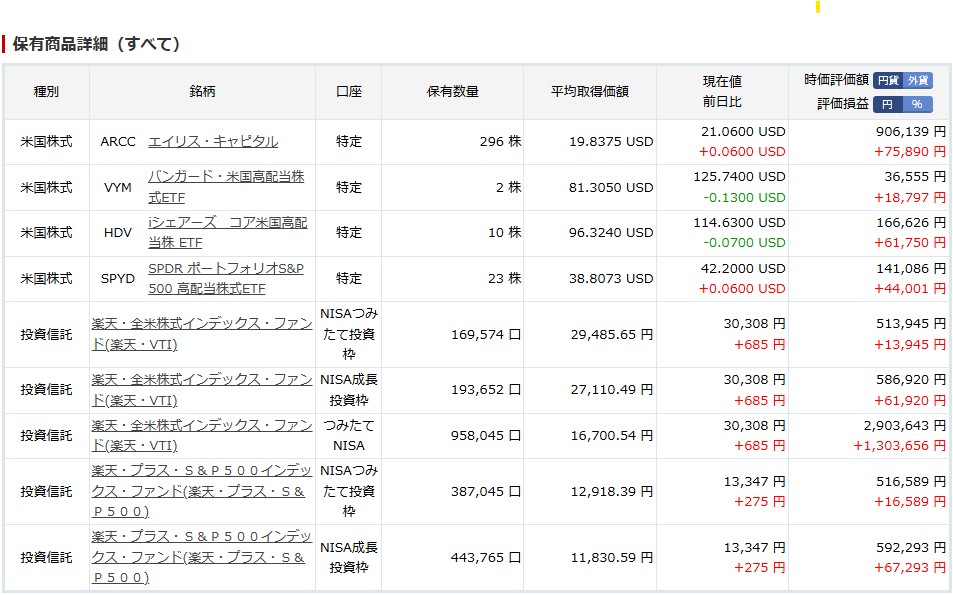Click the +75,890 円 profit value
The width and height of the screenshot is (953, 595).
(910, 151)
